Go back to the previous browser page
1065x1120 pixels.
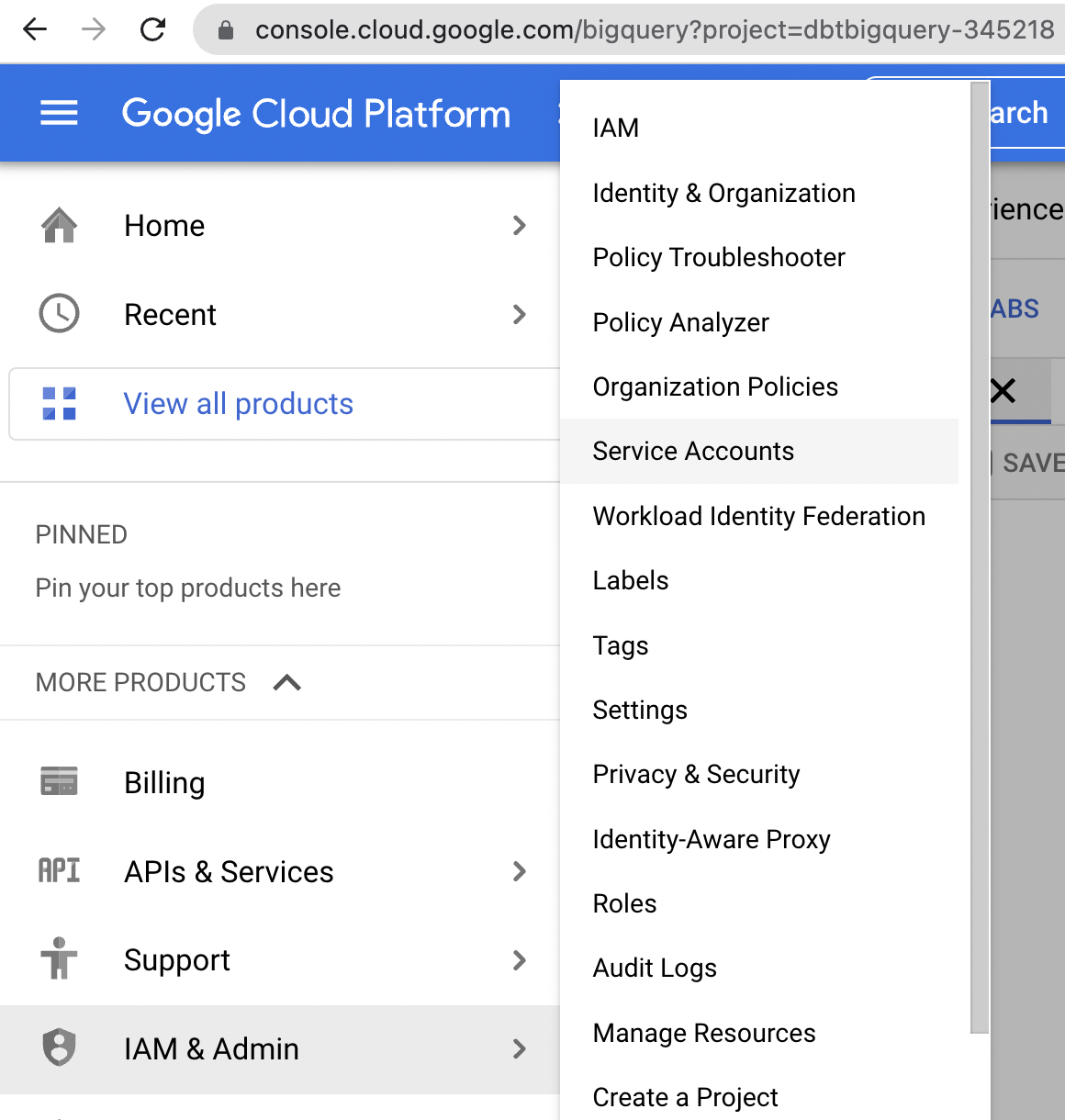coord(35,30)
